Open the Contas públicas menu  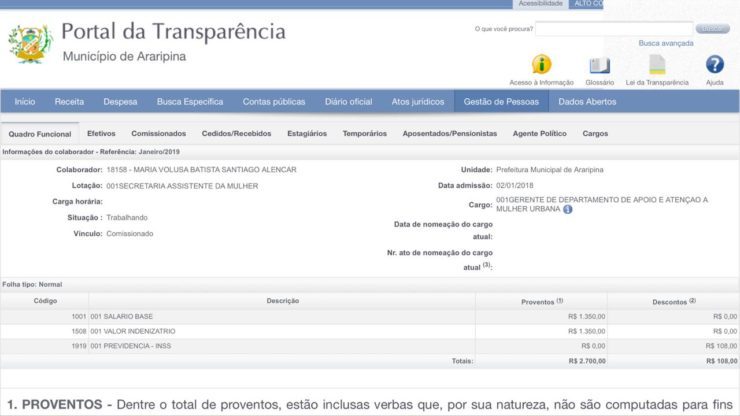274,102
